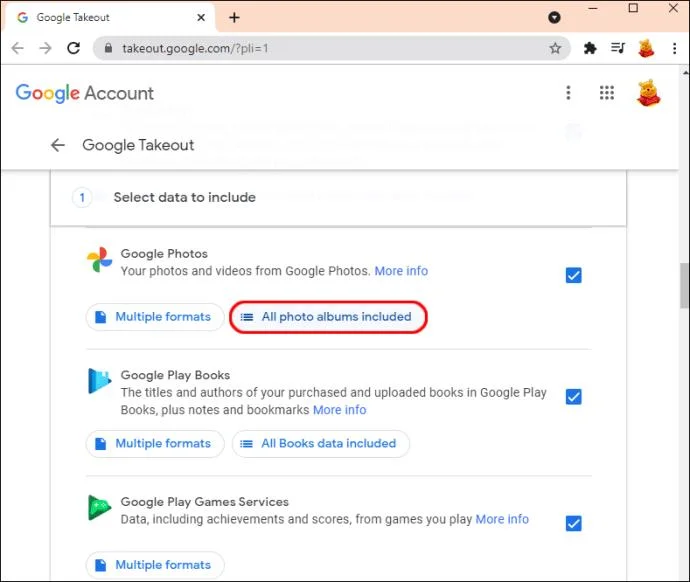Click the Google Play Games Services icon

(99, 508)
